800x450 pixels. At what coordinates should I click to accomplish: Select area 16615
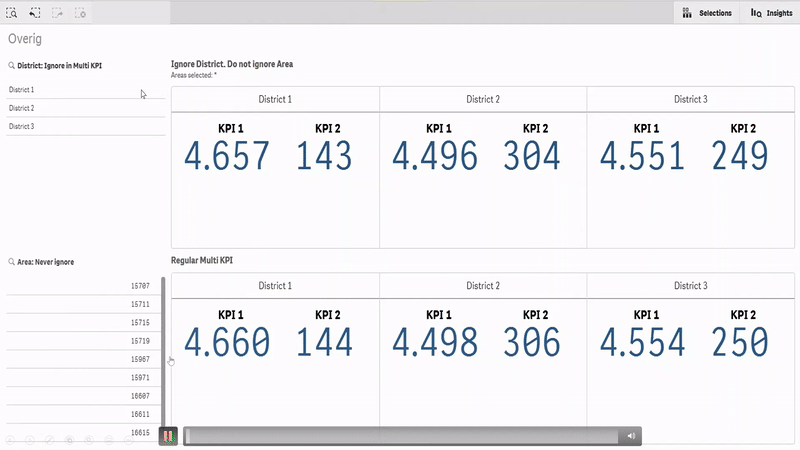pyautogui.click(x=83, y=433)
